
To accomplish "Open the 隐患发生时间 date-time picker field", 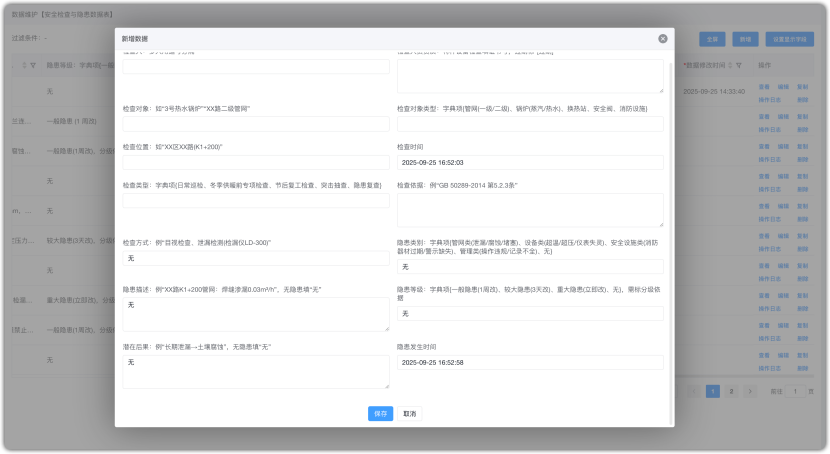I will click(530, 362).
